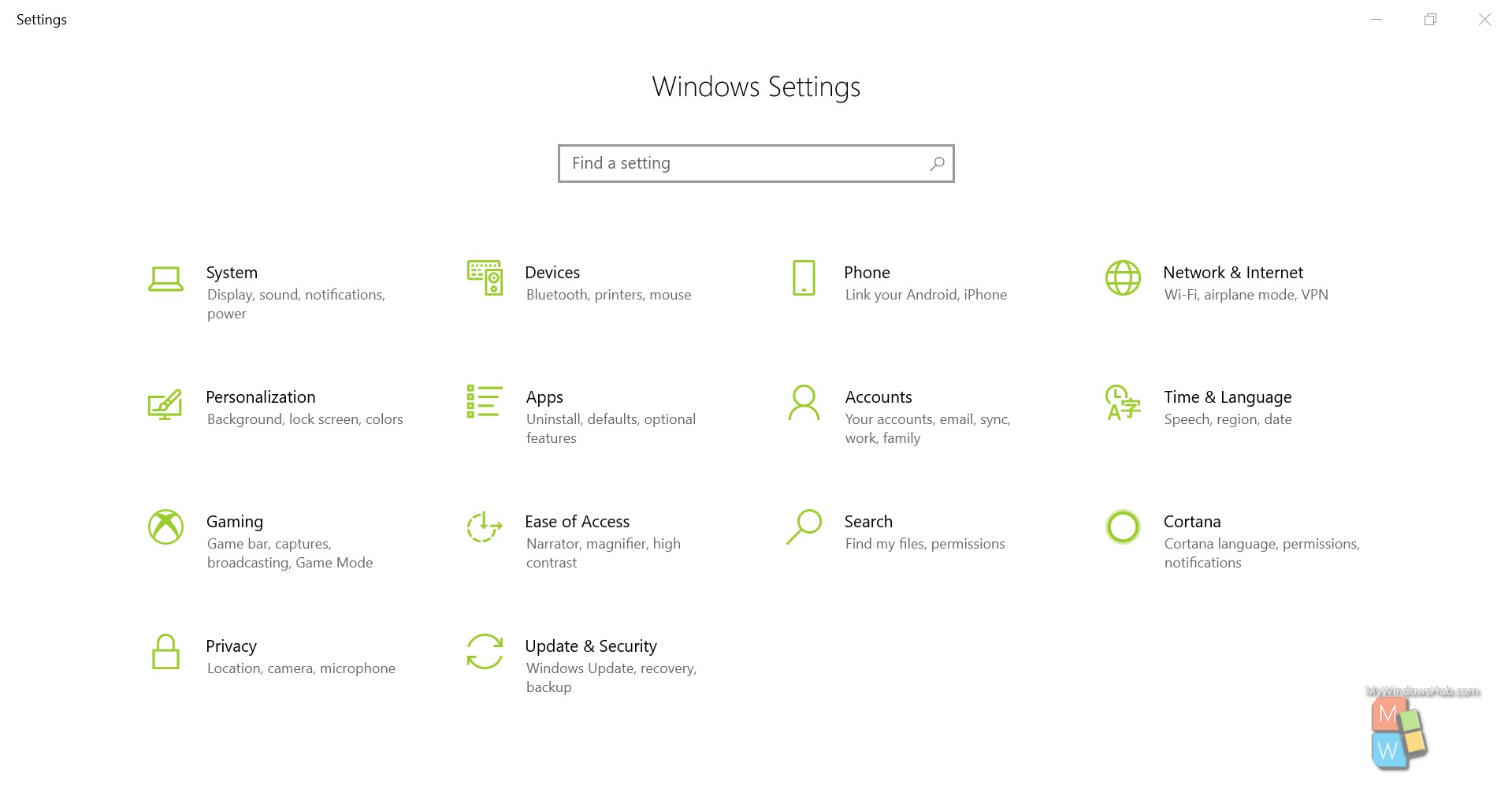The image size is (1512, 800).
Task: Click the Ease of Access icon
Action: click(485, 527)
